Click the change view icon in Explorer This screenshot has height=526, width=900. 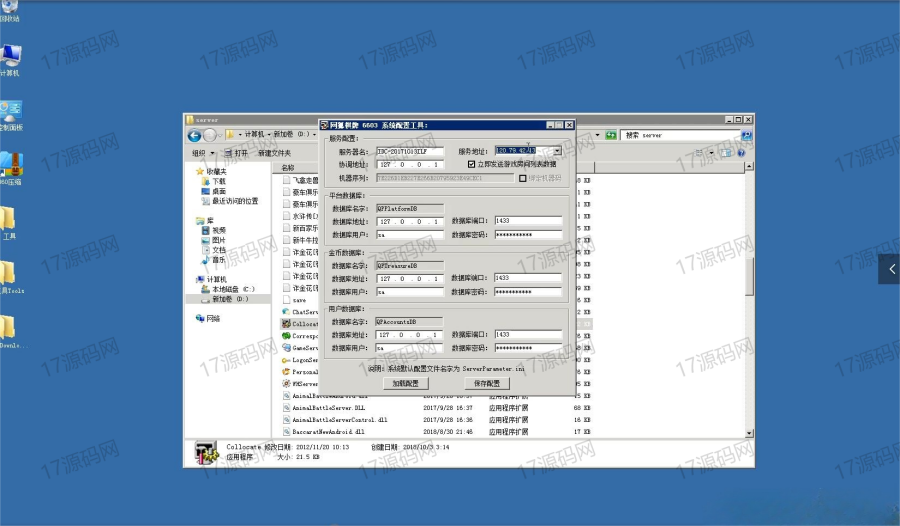pyautogui.click(x=699, y=153)
